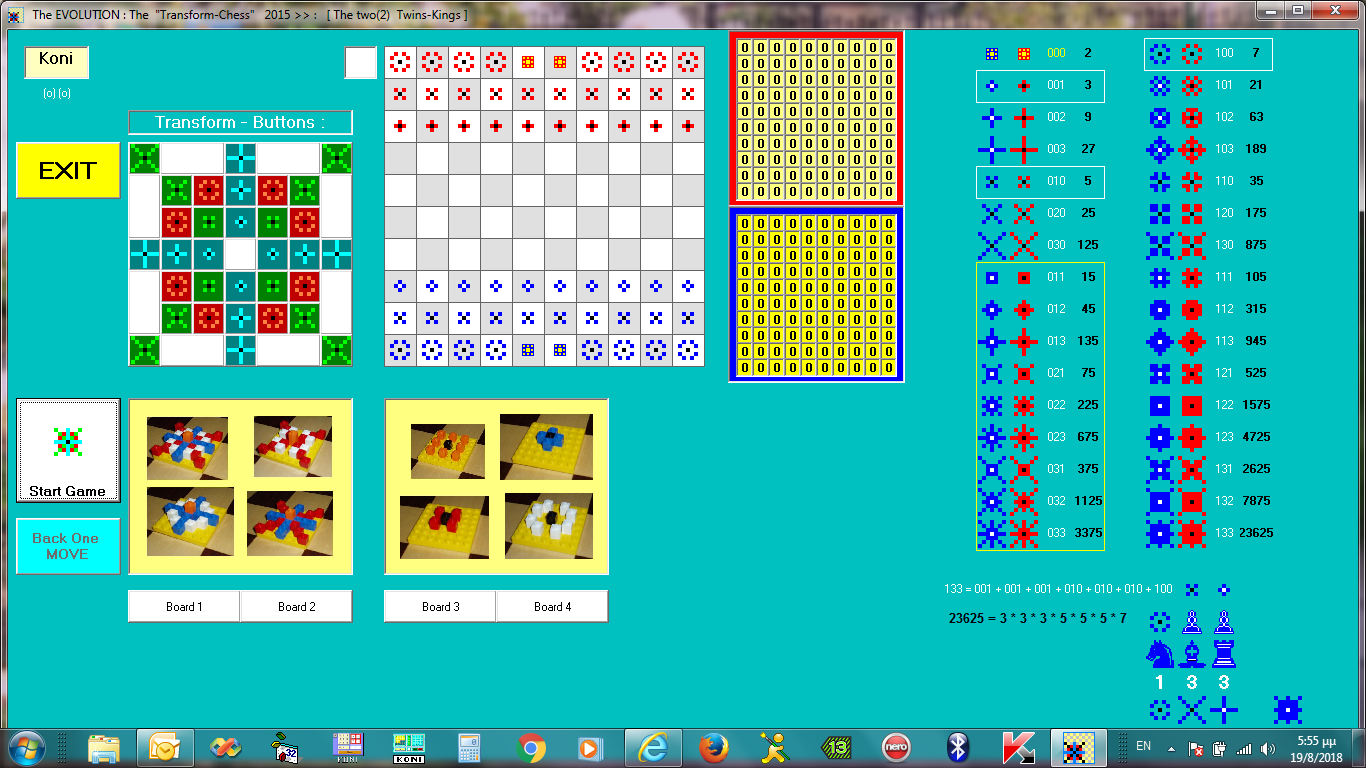Click blue piece icon for code 133
Screen dimensions: 1366x768
(x=1160, y=533)
